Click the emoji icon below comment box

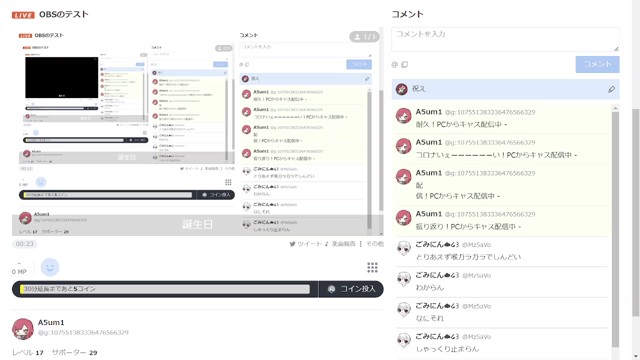(x=394, y=64)
